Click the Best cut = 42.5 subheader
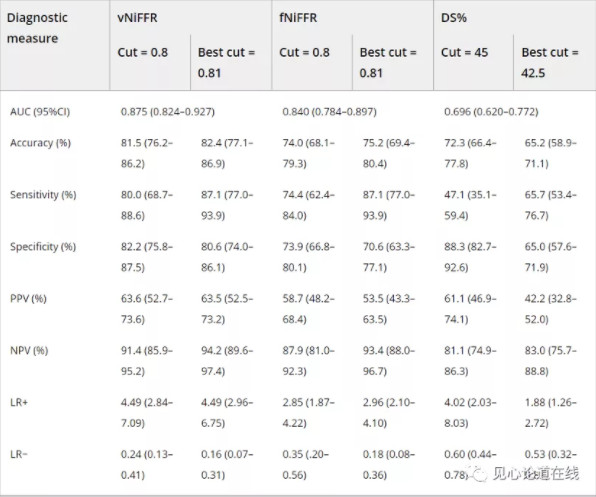The height and width of the screenshot is (497, 596). [550, 62]
